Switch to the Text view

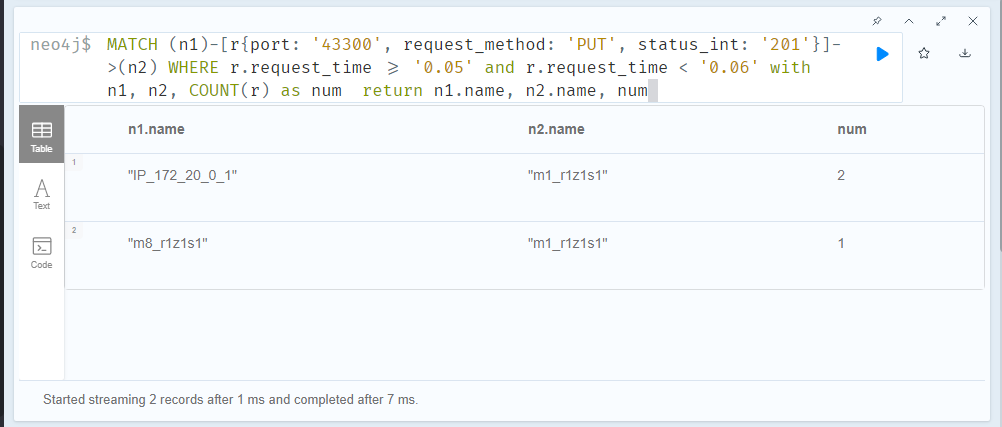[42, 193]
